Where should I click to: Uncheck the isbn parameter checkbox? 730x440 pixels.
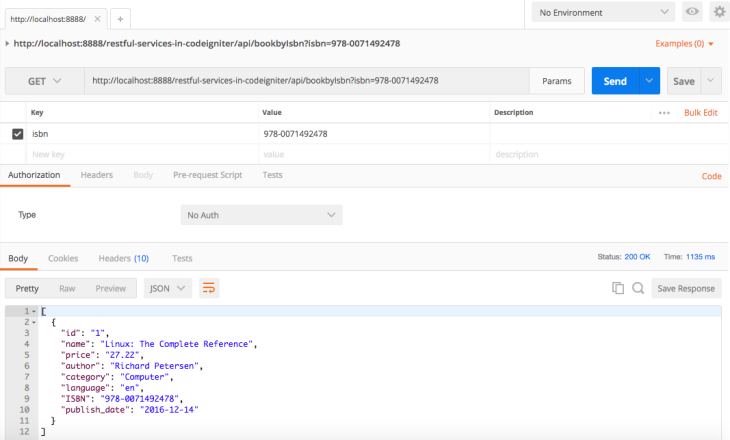(18, 134)
